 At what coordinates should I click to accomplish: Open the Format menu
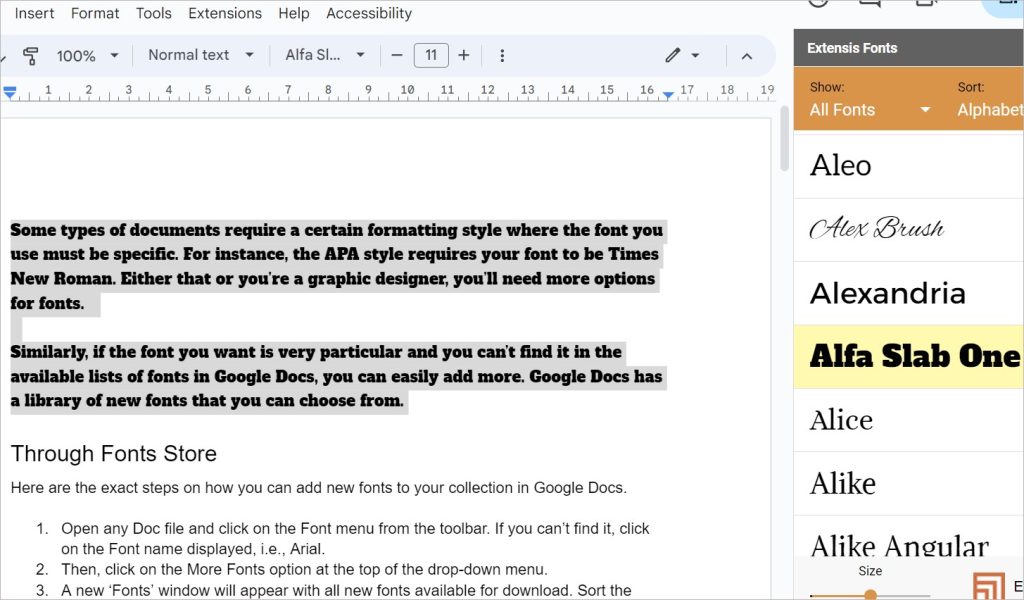(x=95, y=13)
